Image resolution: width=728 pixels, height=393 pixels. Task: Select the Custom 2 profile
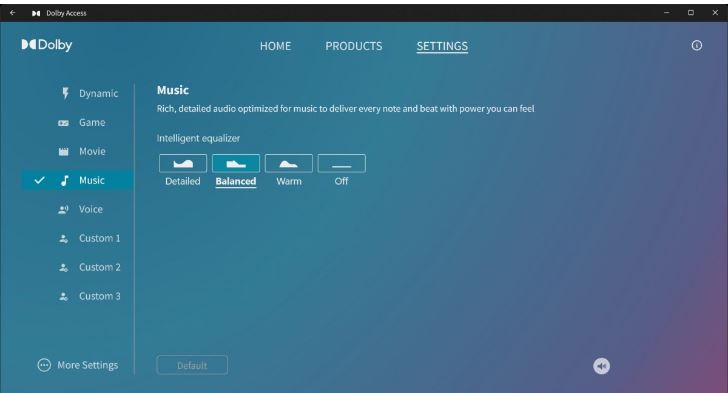tap(78, 267)
